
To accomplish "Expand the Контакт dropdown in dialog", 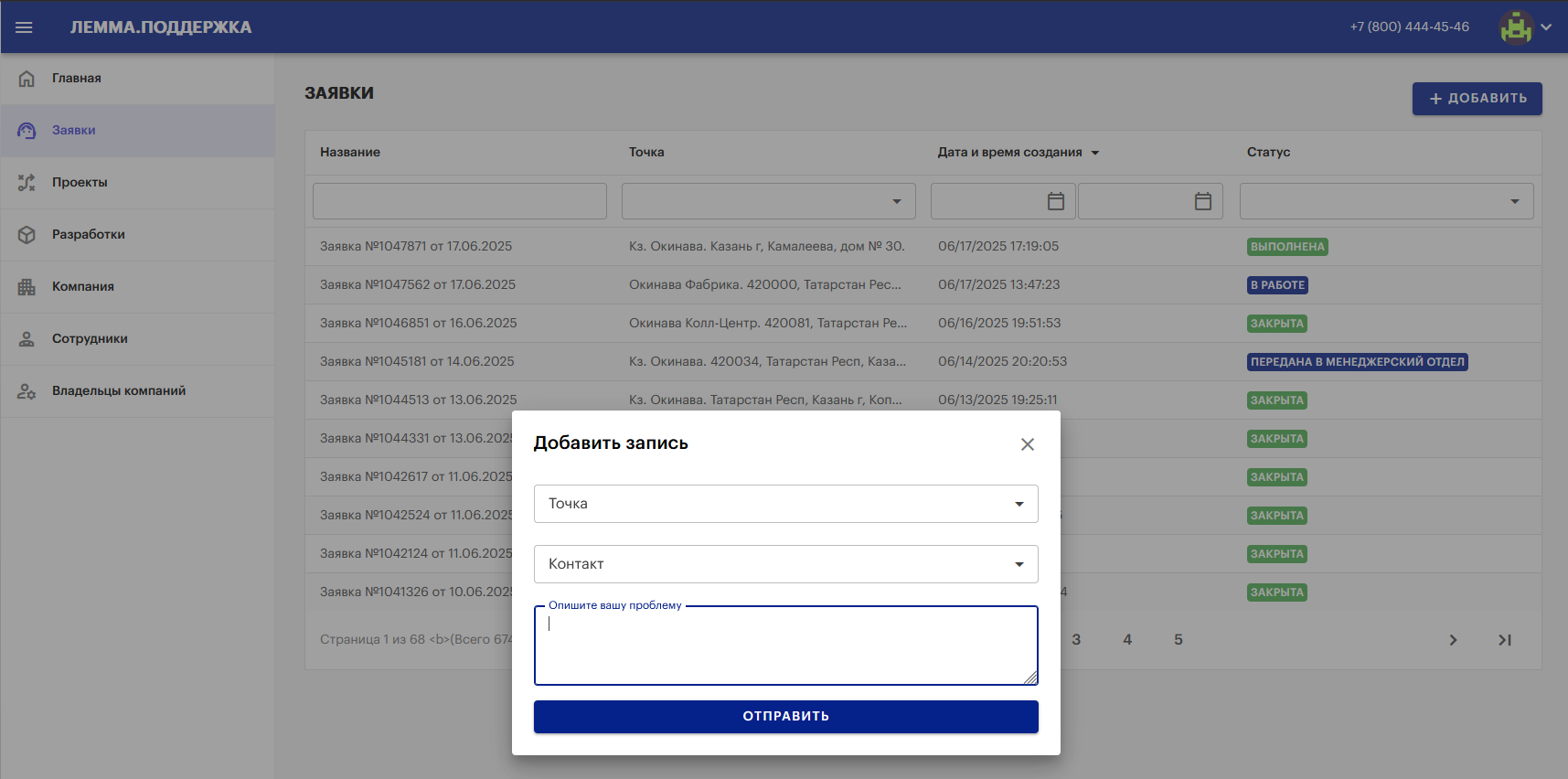I will 1019,564.
